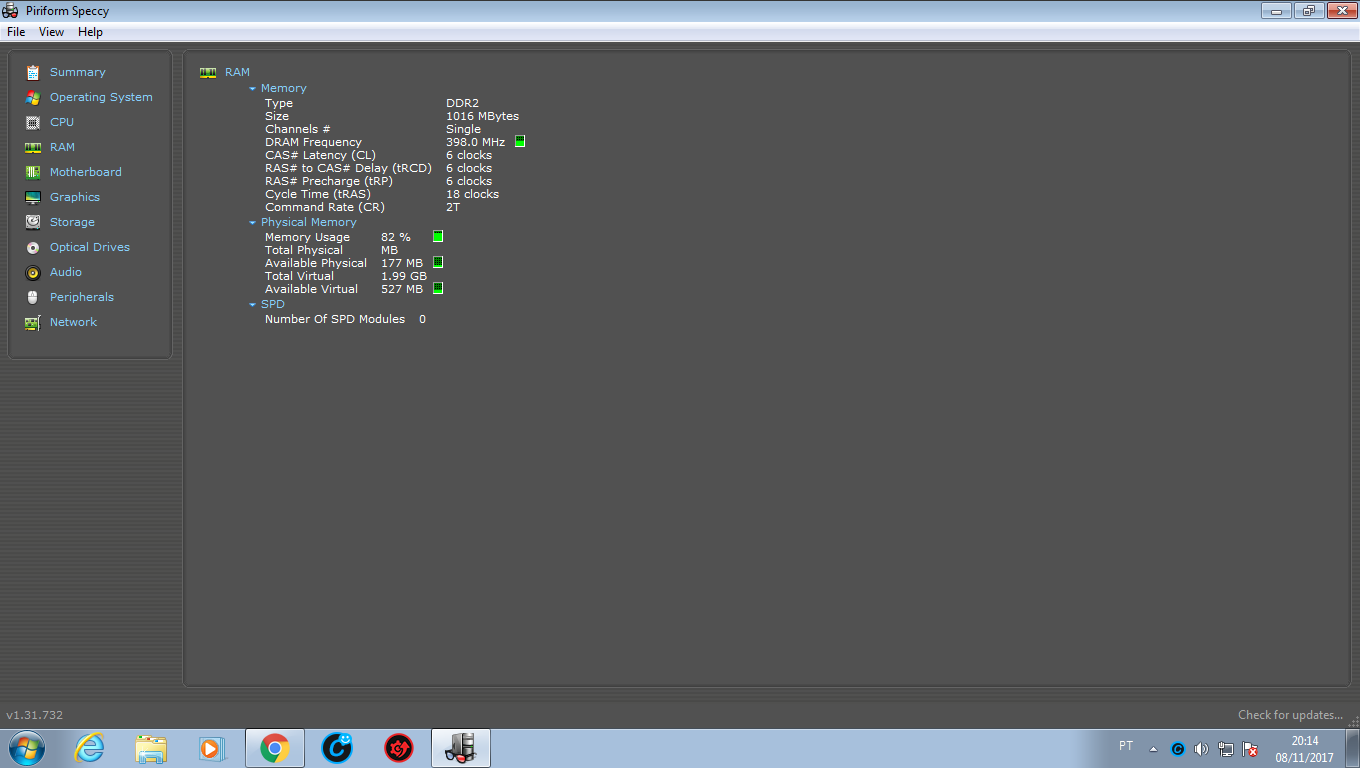The height and width of the screenshot is (768, 1360).
Task: Restore down the Speccy window
Action: (1308, 11)
